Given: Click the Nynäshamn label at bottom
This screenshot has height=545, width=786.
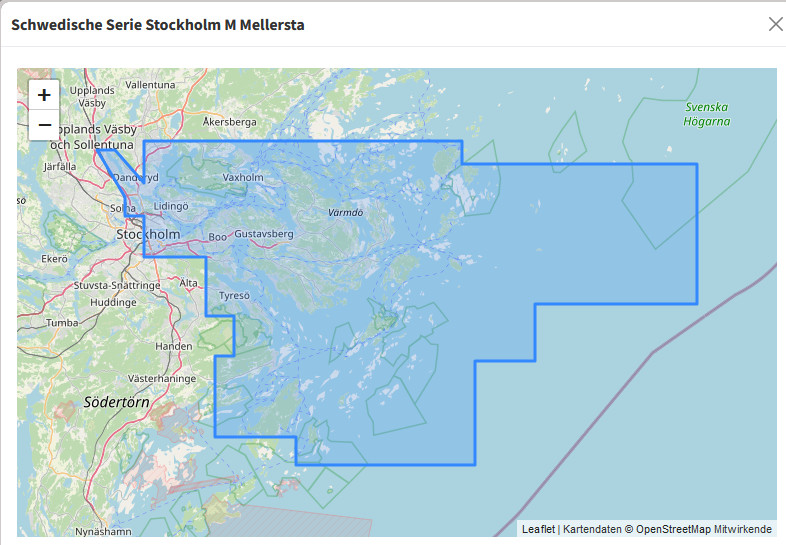Looking at the screenshot, I should [103, 531].
